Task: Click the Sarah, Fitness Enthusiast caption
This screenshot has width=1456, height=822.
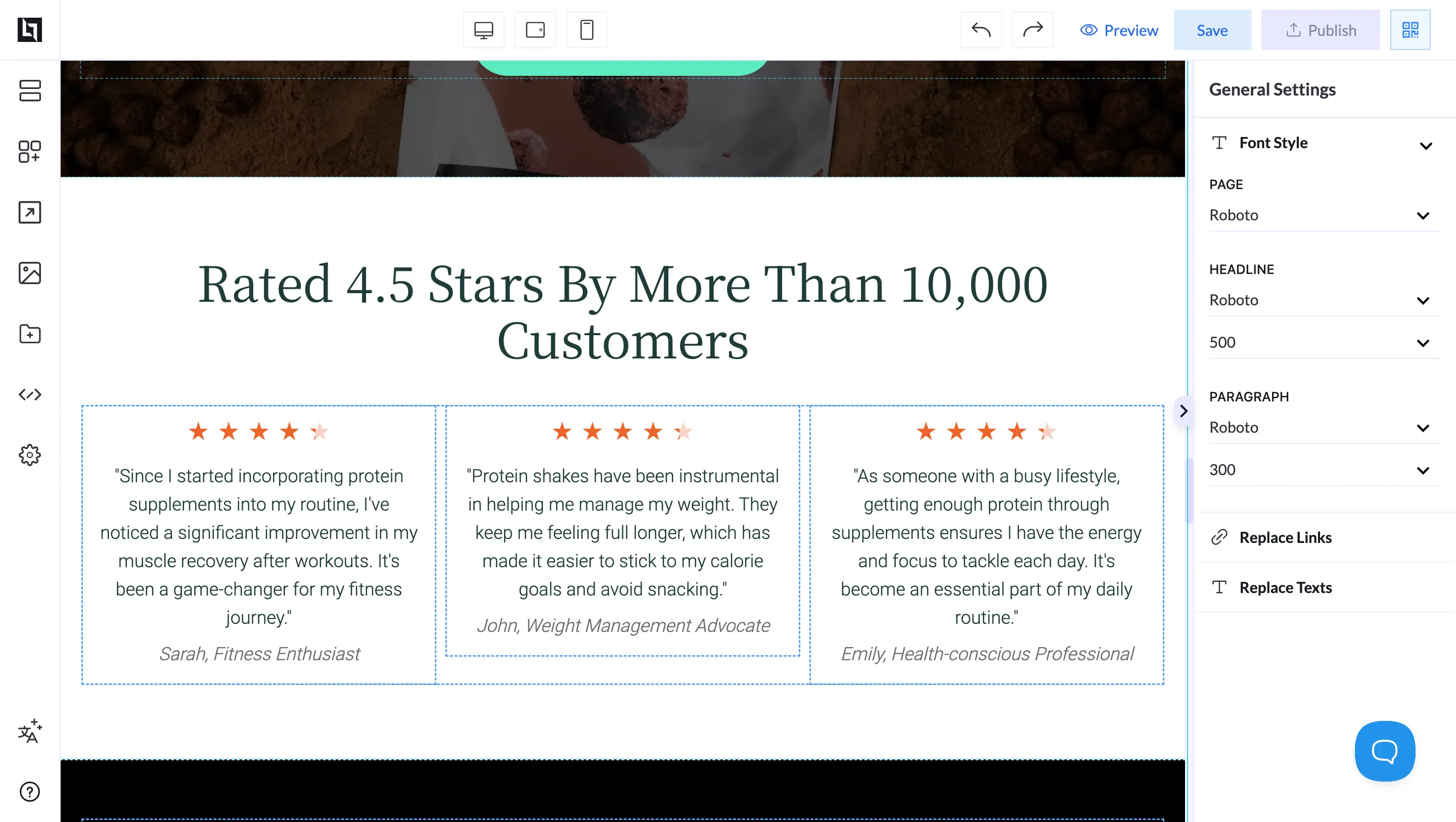Action: pyautogui.click(x=259, y=654)
